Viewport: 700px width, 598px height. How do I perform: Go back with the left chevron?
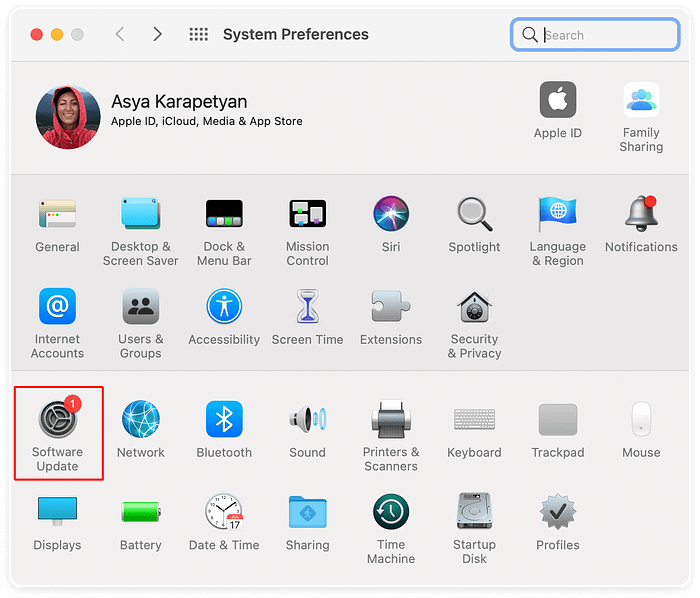pos(120,34)
